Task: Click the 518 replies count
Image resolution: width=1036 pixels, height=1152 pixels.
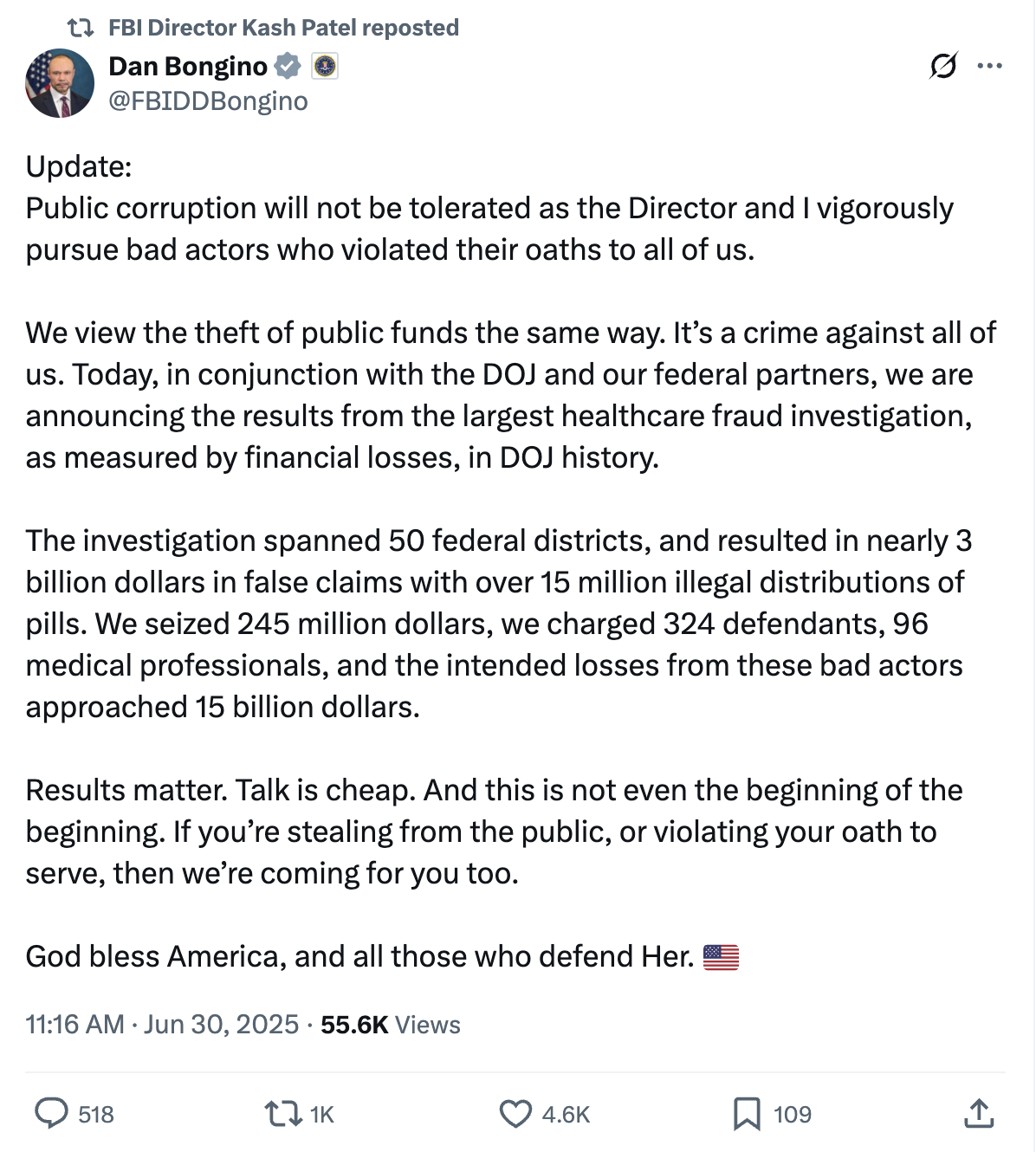Action: click(x=96, y=1114)
